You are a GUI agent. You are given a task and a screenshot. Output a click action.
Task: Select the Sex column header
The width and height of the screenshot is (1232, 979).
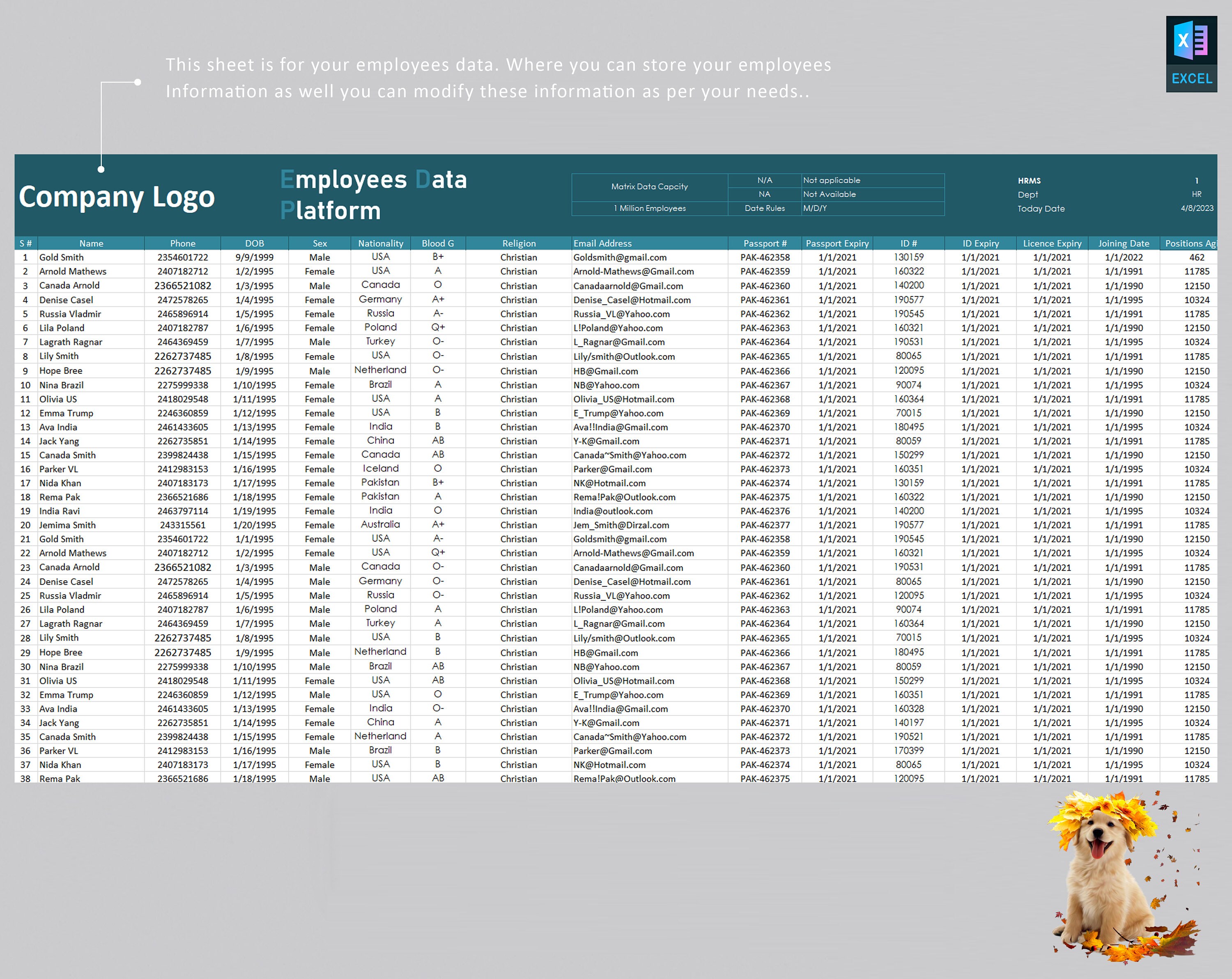[319, 243]
